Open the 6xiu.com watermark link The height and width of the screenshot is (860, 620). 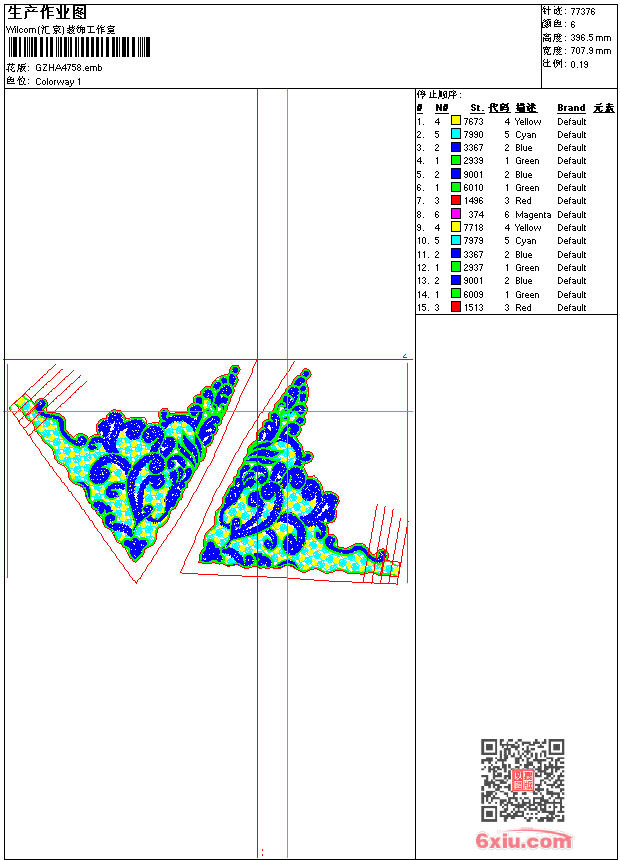tap(524, 840)
